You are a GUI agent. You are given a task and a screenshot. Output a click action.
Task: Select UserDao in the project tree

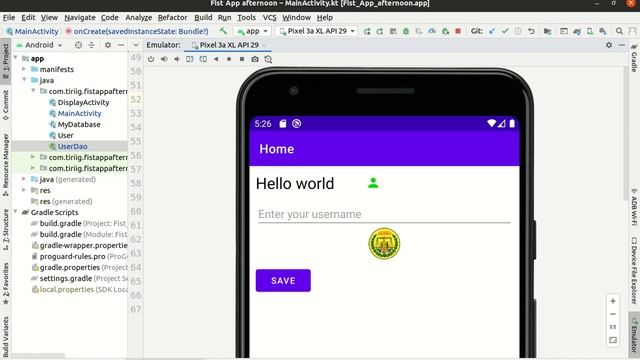(x=72, y=146)
